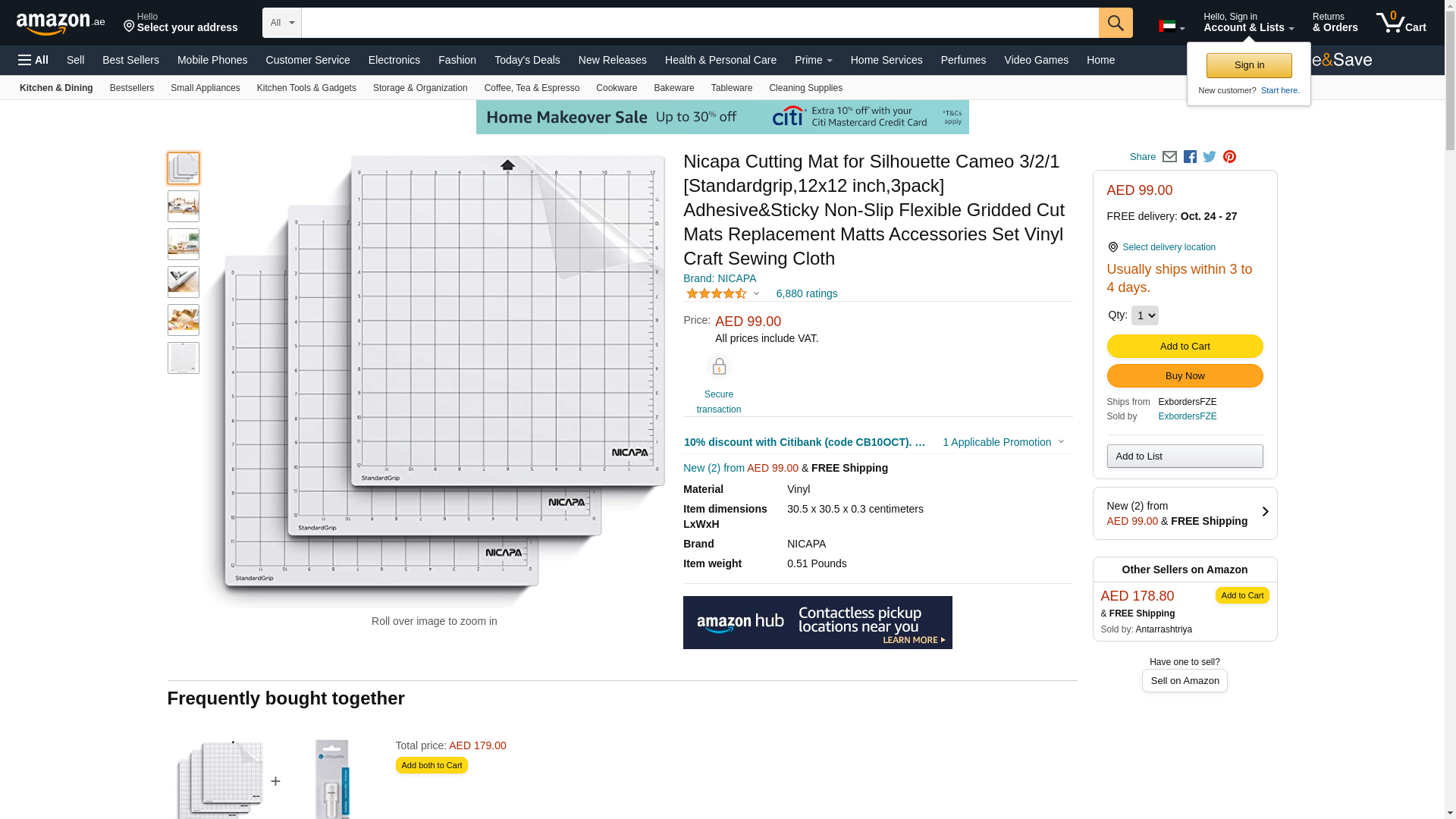1456x819 pixels.
Task: Open the country flag language selector
Action: click(x=1171, y=27)
